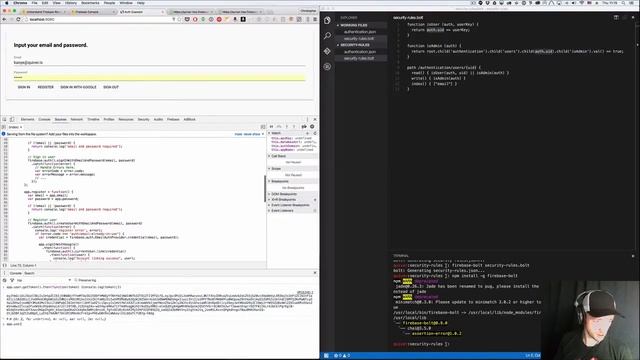Open the console filter

pyautogui.click(x=12, y=280)
